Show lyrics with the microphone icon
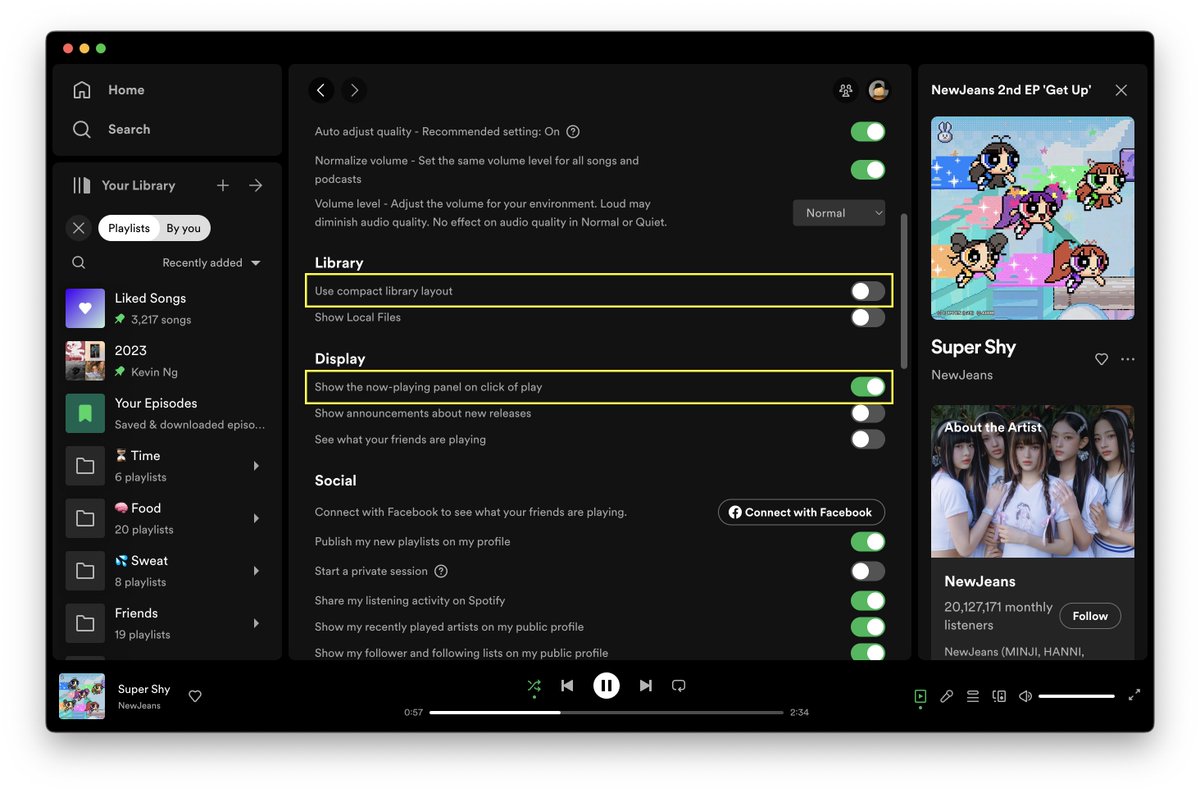1200x793 pixels. 946,696
